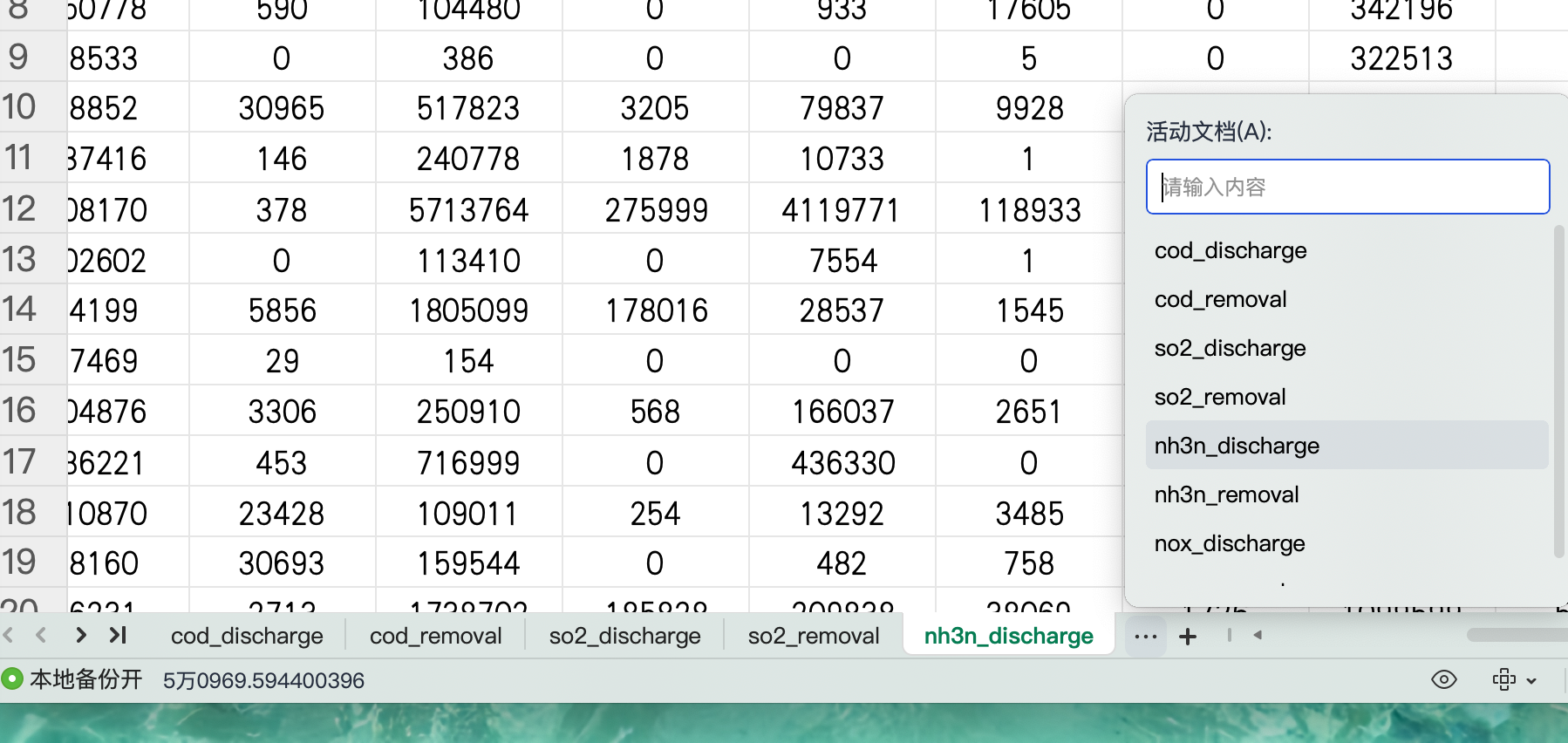This screenshot has width=1568, height=743.
Task: Select row 12 header
Action: [x=21, y=209]
